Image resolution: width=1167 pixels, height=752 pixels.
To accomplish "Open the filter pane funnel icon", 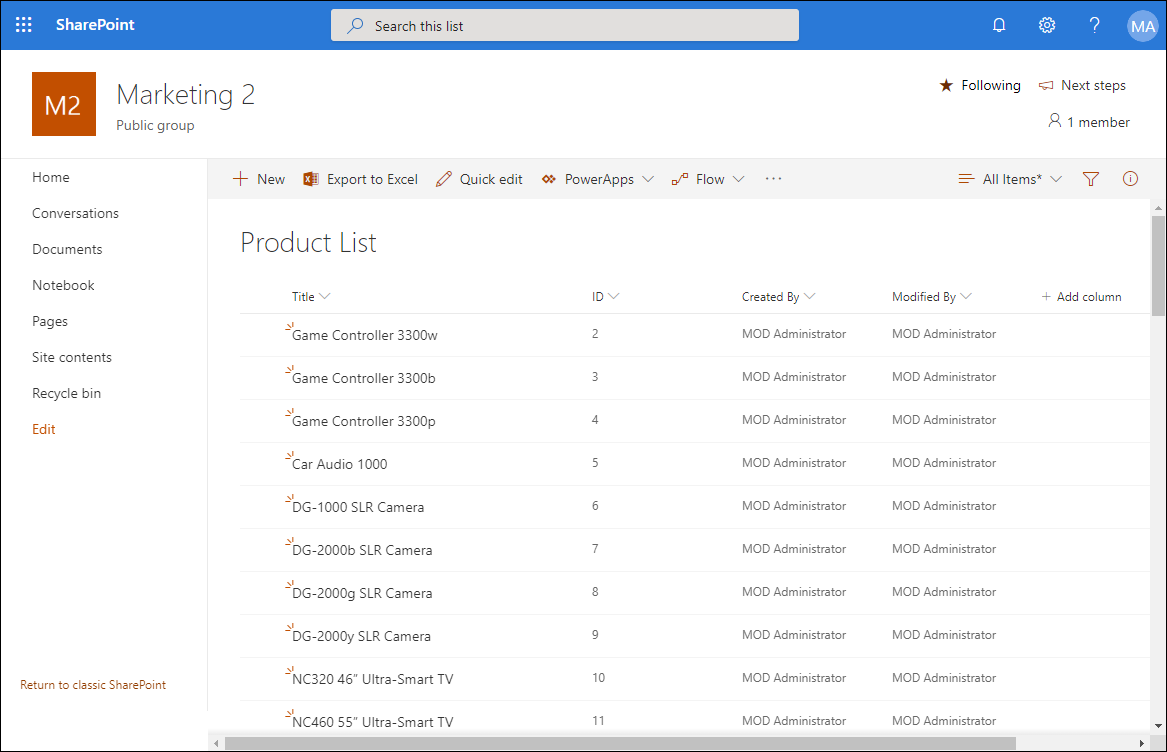I will tap(1091, 179).
